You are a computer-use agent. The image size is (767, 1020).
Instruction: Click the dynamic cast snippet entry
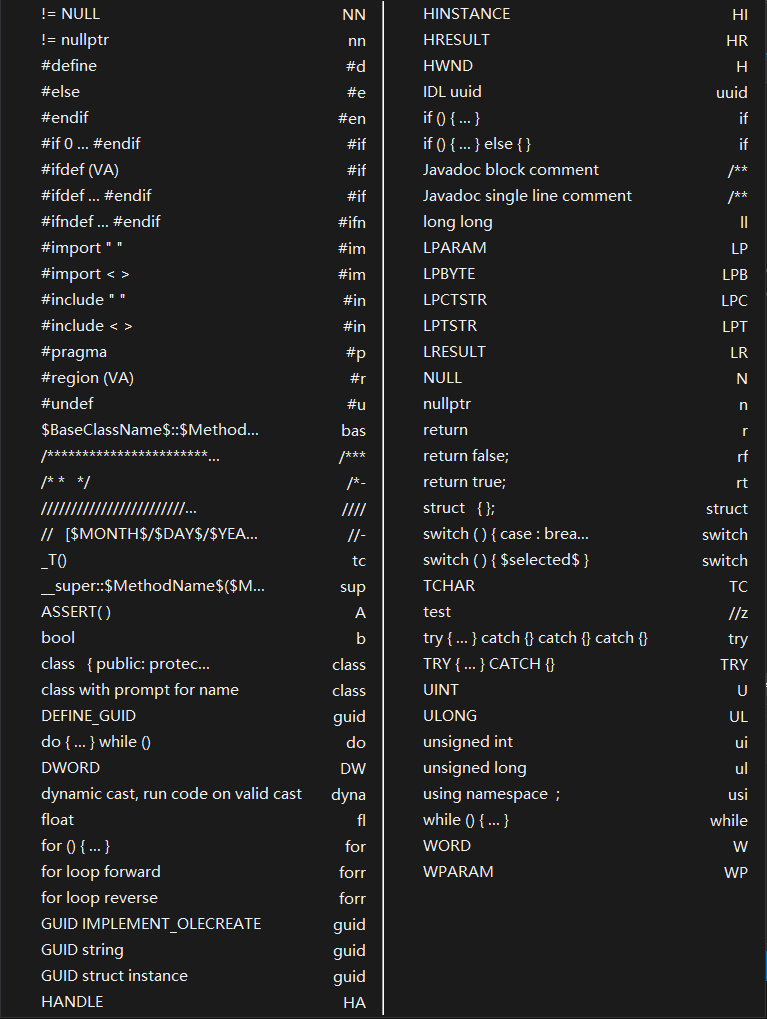tap(169, 793)
